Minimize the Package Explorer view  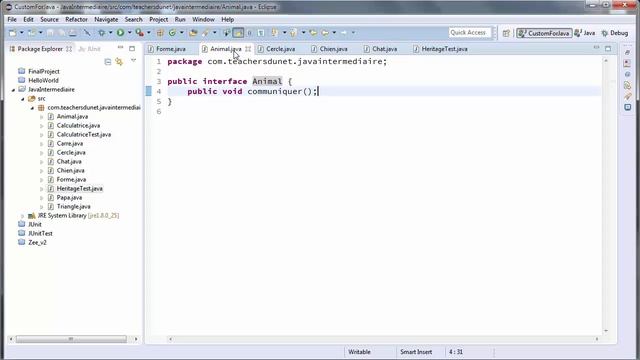pos(120,48)
